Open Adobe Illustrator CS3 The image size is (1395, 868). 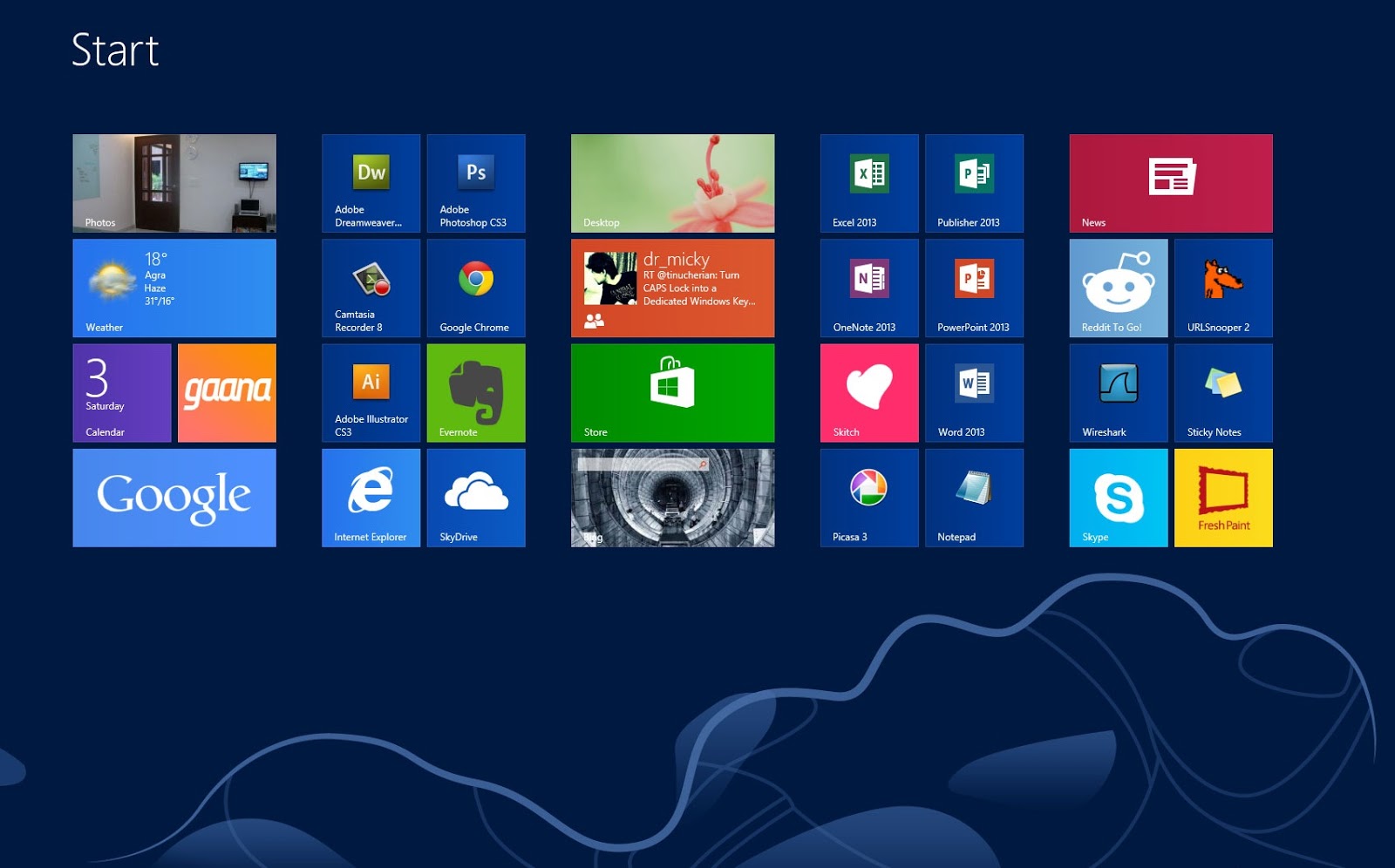point(371,393)
